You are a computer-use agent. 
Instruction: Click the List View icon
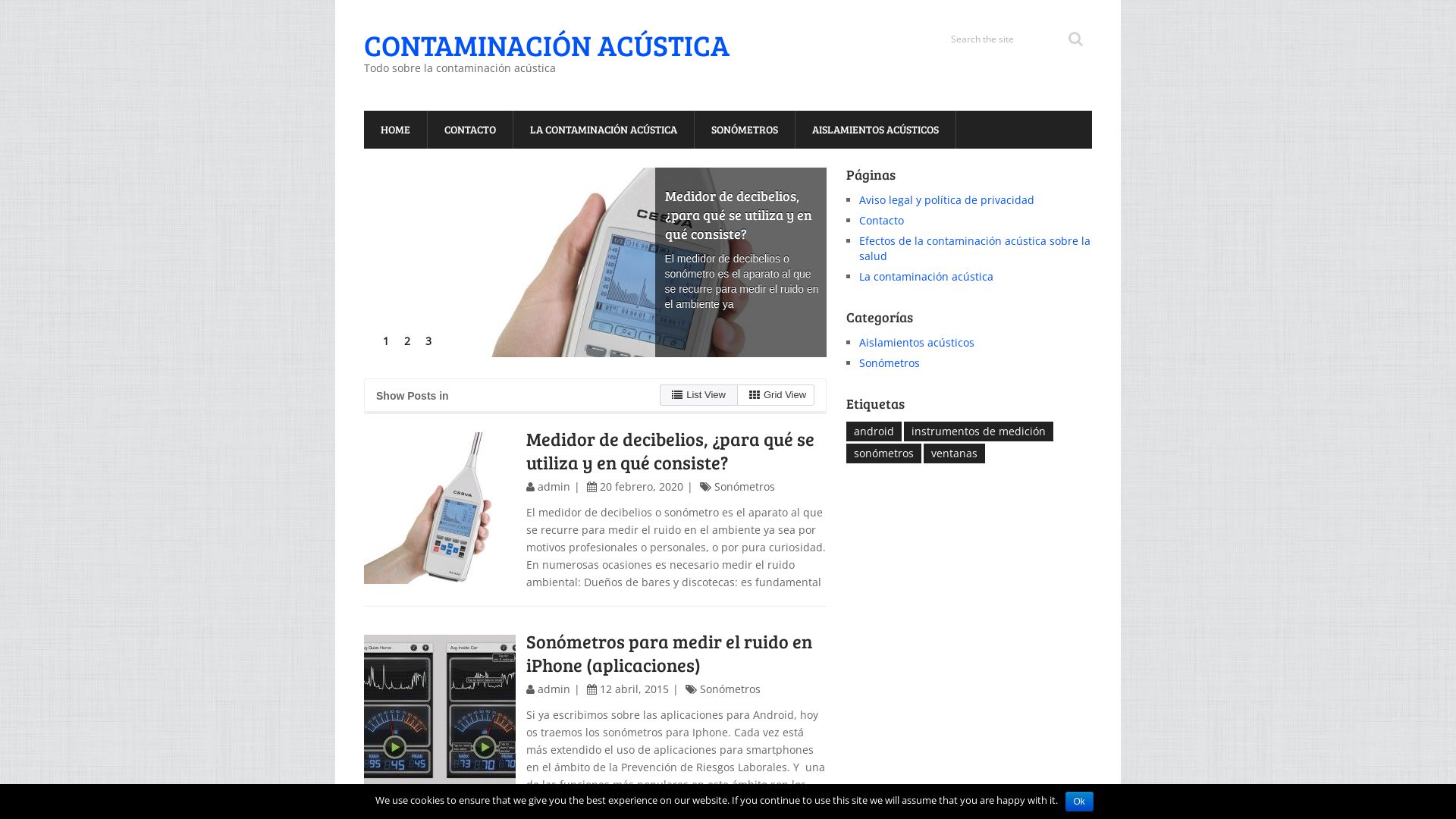(677, 394)
